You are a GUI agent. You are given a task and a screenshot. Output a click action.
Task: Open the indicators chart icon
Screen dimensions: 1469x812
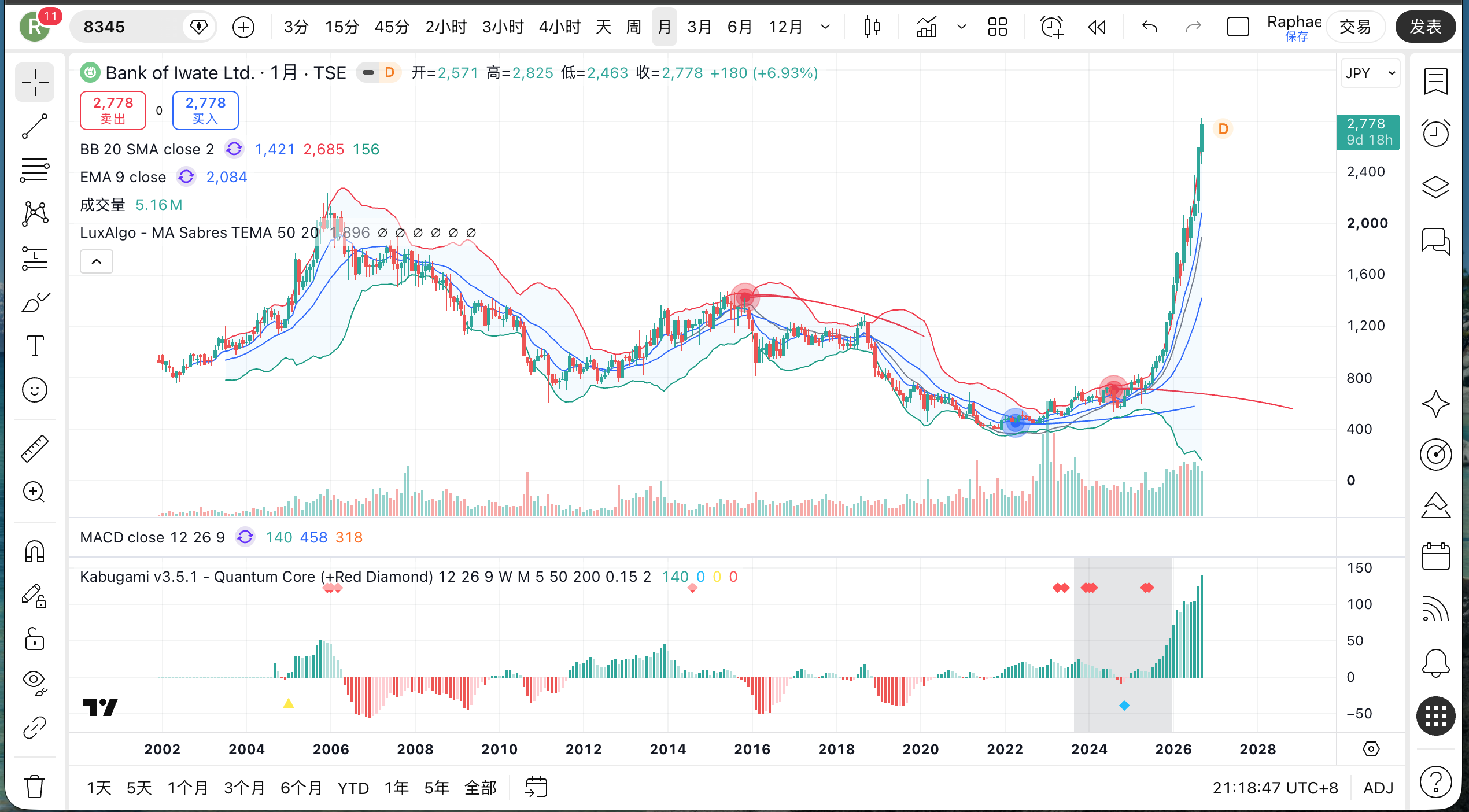click(927, 27)
